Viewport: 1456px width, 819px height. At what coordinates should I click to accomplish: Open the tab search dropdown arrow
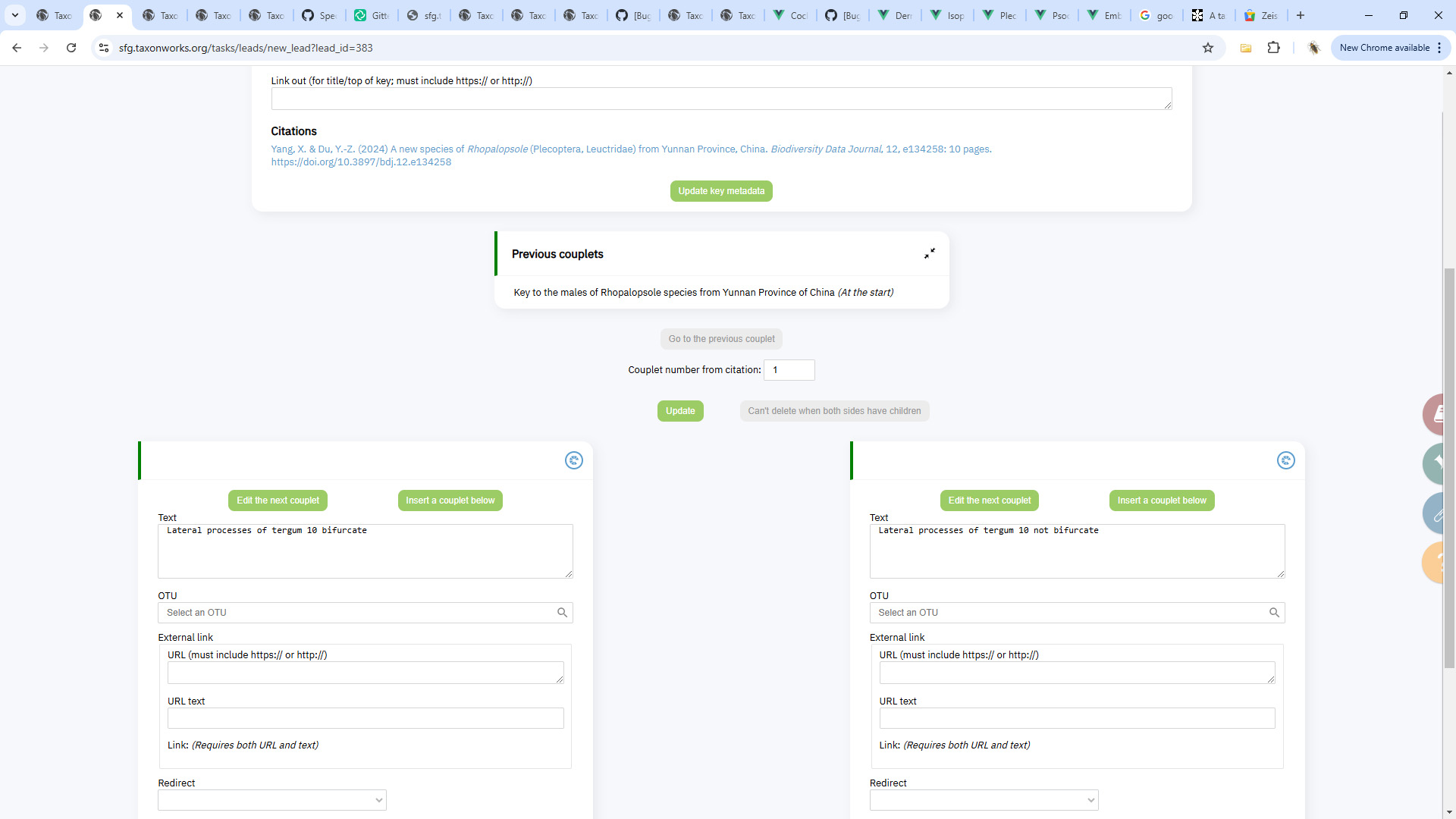(x=15, y=15)
